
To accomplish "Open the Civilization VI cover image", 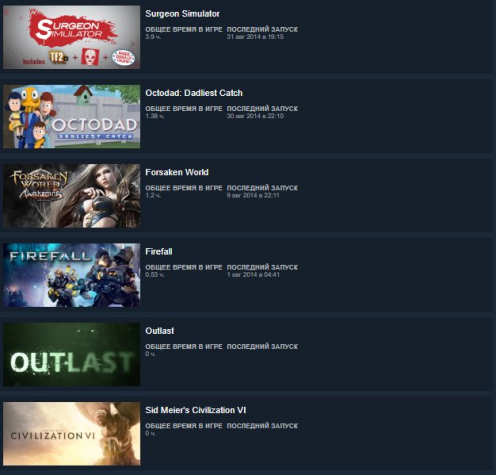I will coord(72,434).
